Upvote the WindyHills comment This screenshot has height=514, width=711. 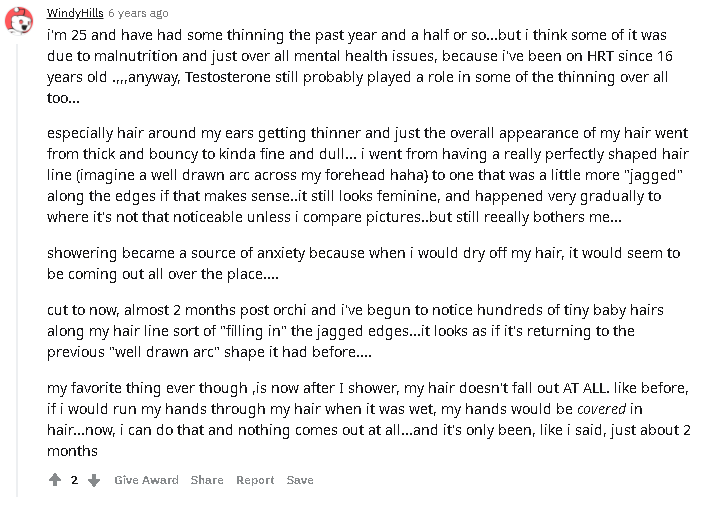[x=55, y=480]
